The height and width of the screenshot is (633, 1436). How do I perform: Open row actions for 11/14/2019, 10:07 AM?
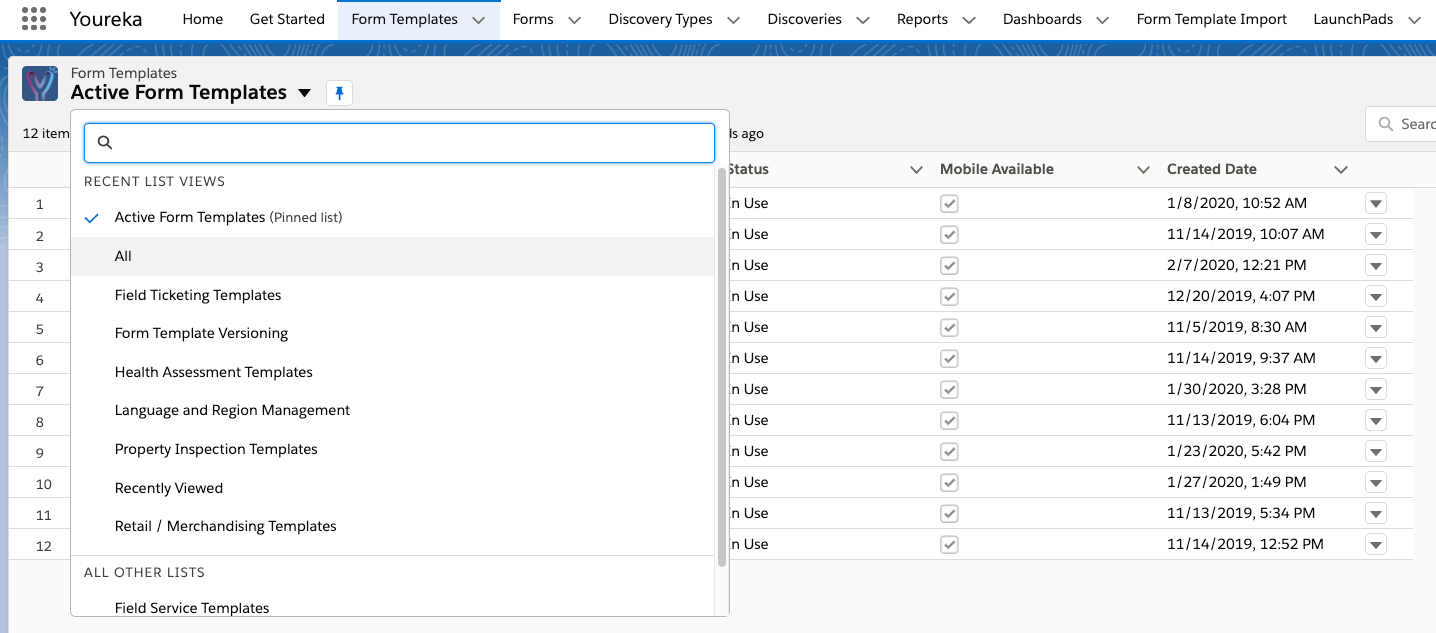tap(1376, 234)
